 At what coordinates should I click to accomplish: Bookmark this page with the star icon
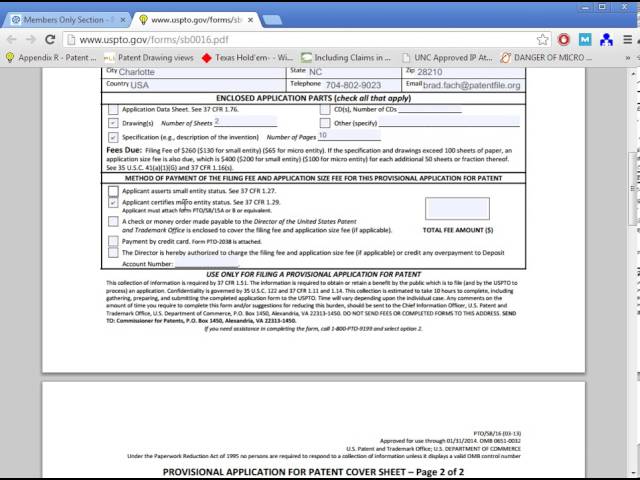(x=542, y=40)
